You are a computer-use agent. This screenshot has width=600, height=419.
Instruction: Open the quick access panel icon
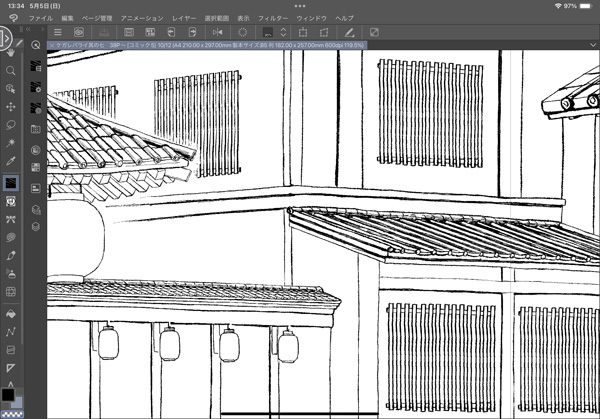click(x=36, y=45)
